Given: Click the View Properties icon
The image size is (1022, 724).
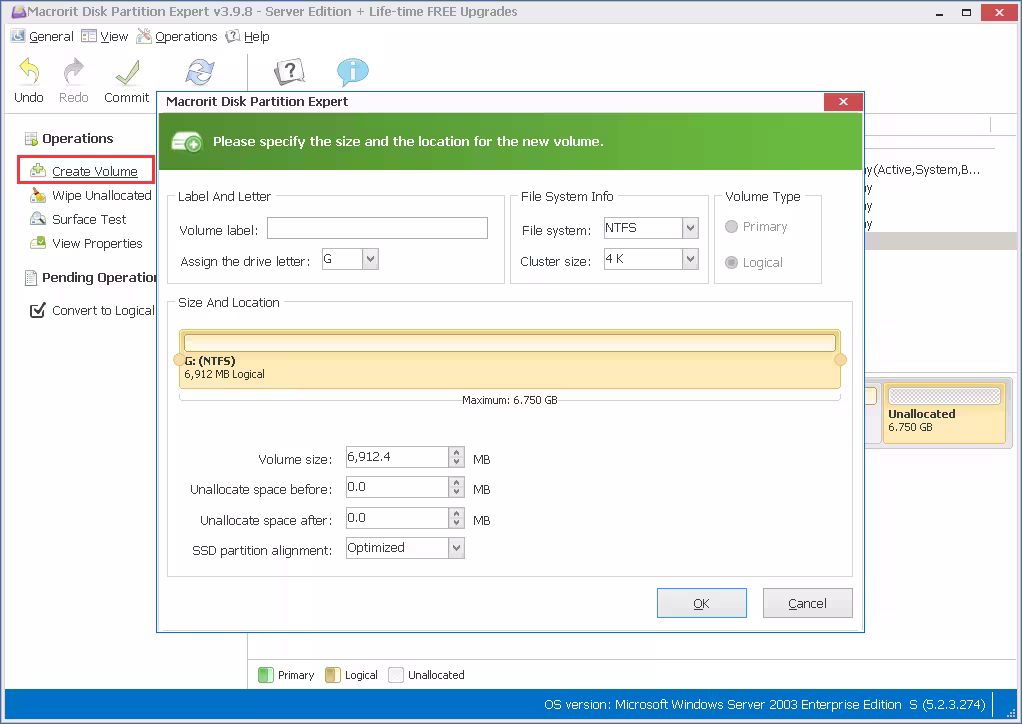Looking at the screenshot, I should [x=38, y=243].
